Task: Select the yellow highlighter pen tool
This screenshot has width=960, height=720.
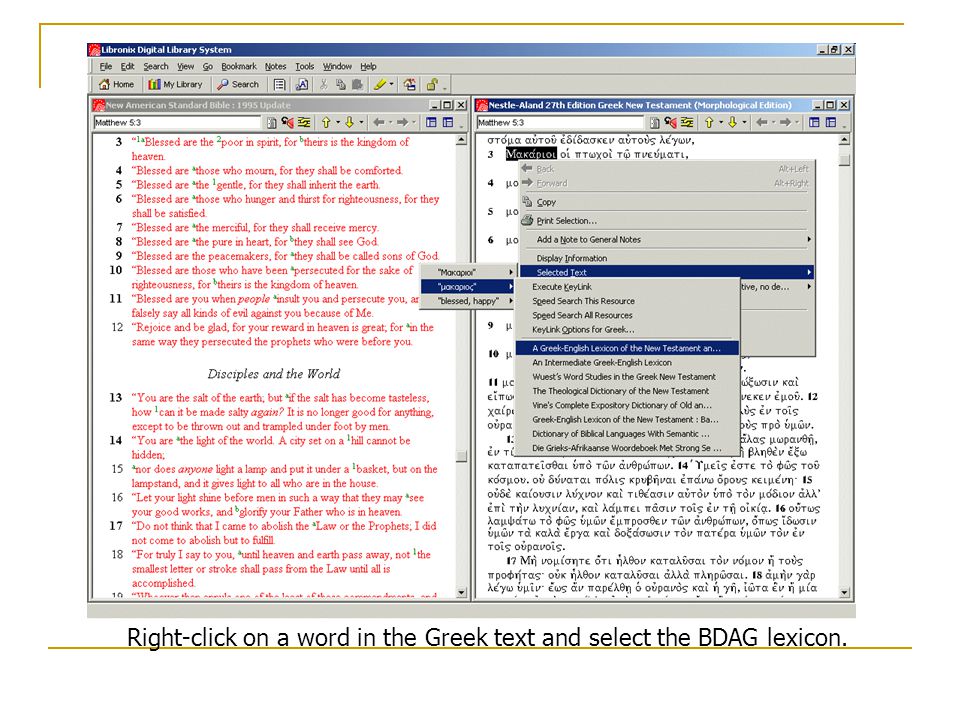Action: click(380, 84)
